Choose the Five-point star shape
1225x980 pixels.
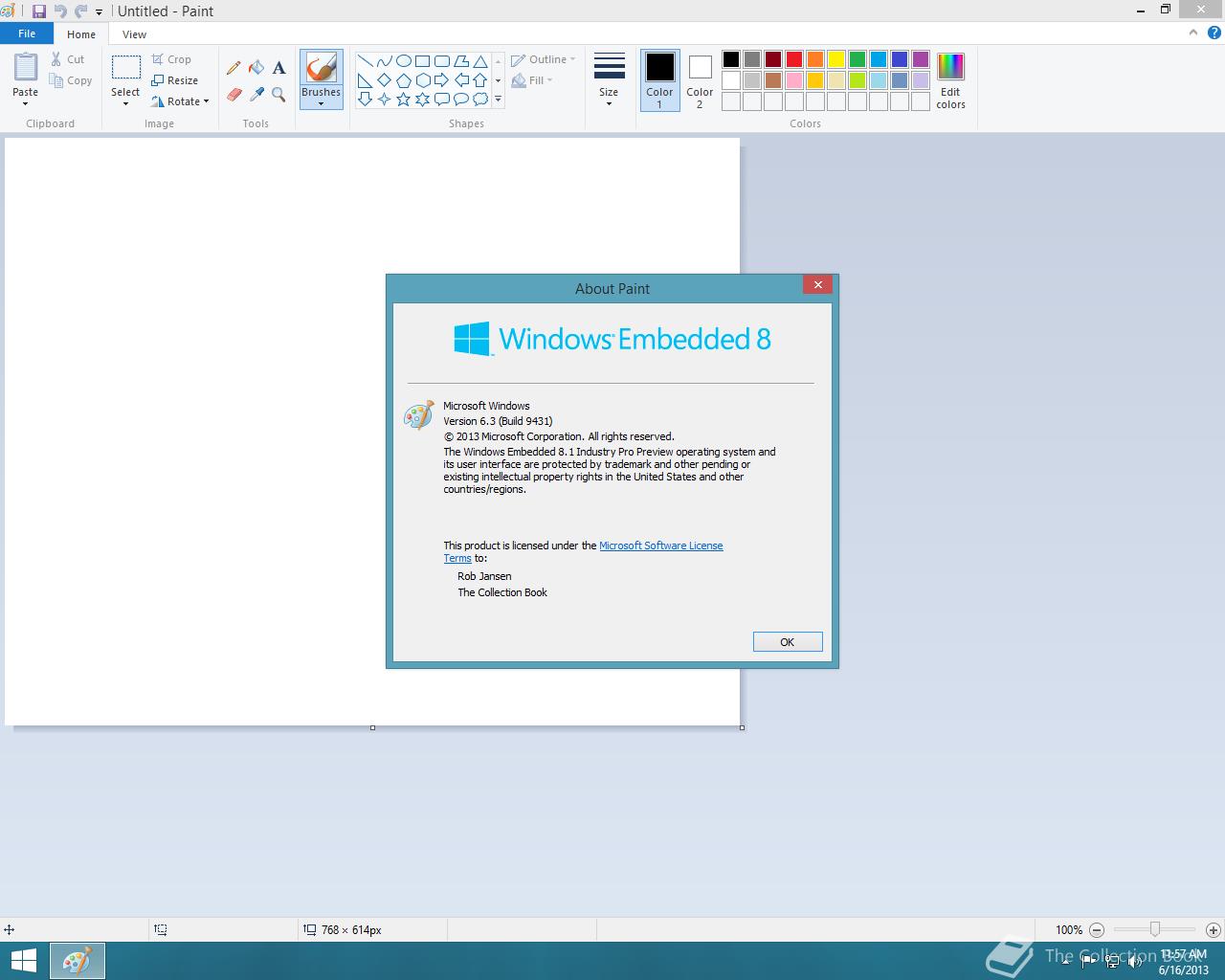coord(404,100)
